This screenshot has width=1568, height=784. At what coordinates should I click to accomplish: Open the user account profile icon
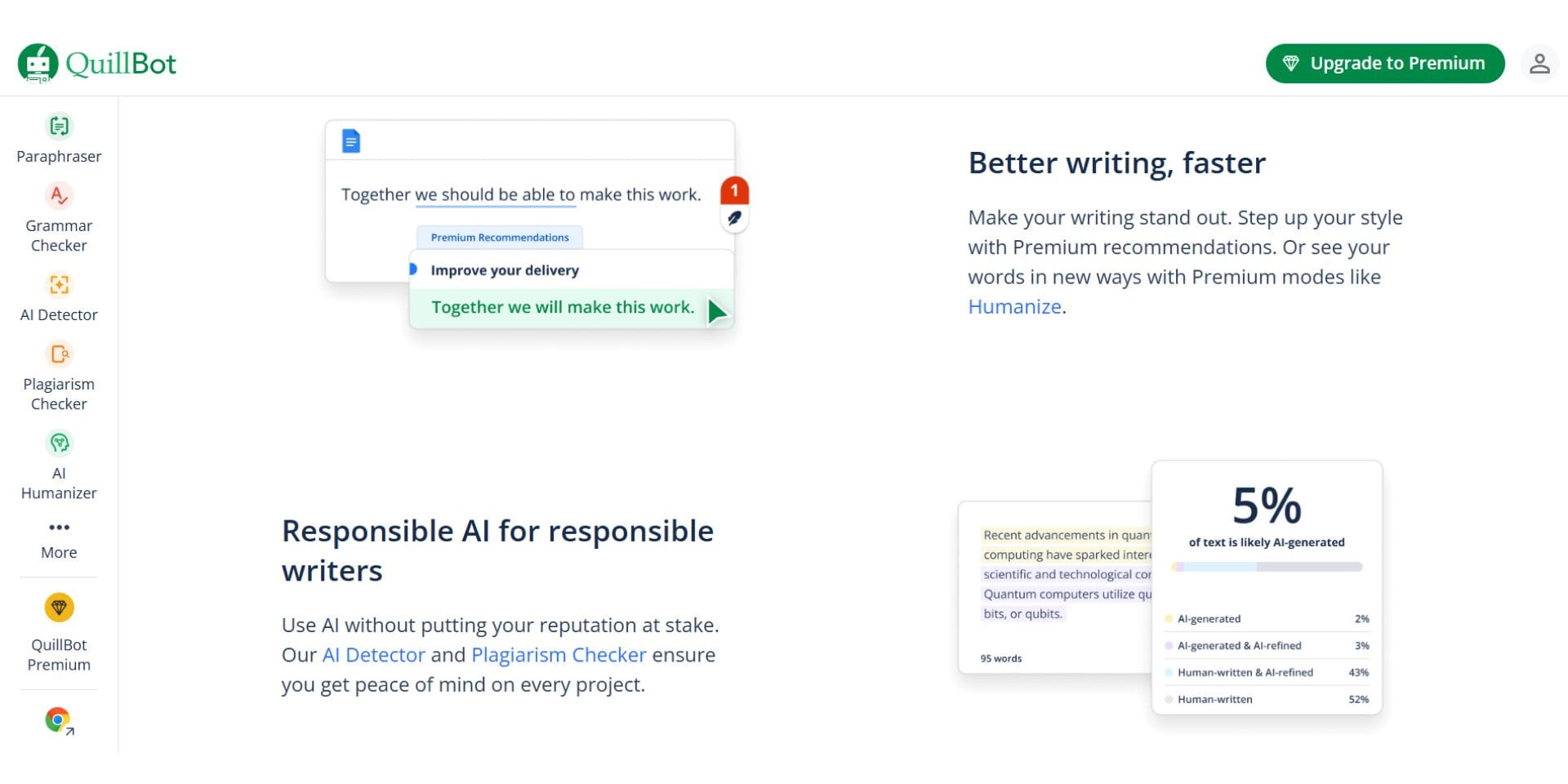pyautogui.click(x=1539, y=64)
